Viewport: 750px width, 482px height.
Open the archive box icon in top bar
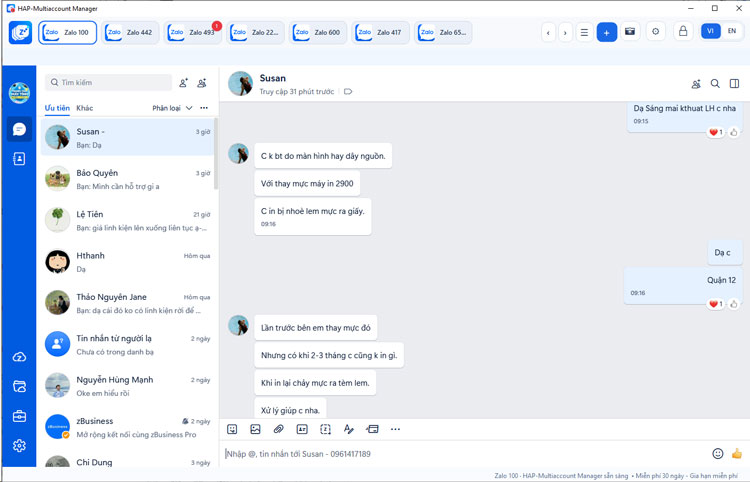[x=630, y=32]
